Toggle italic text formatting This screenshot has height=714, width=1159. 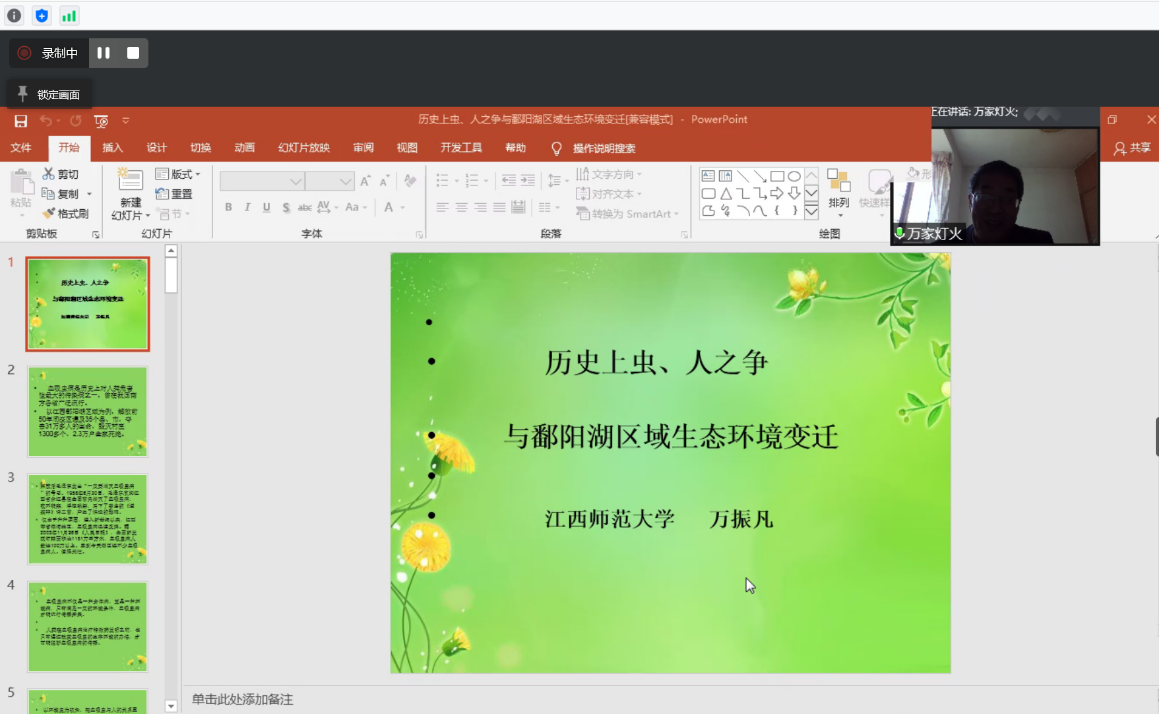point(247,207)
